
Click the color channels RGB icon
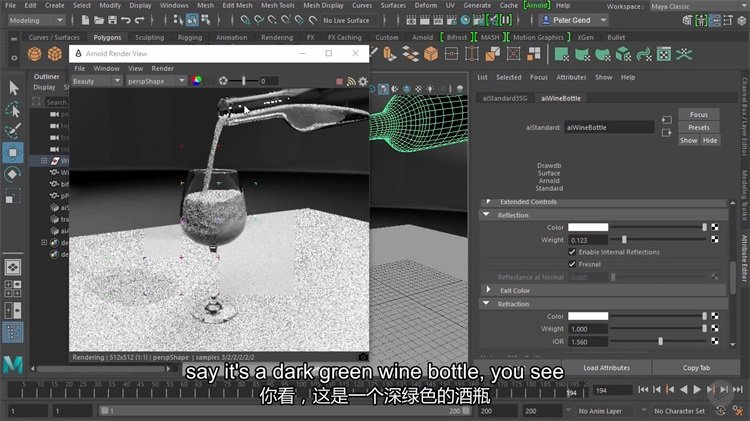(x=197, y=81)
